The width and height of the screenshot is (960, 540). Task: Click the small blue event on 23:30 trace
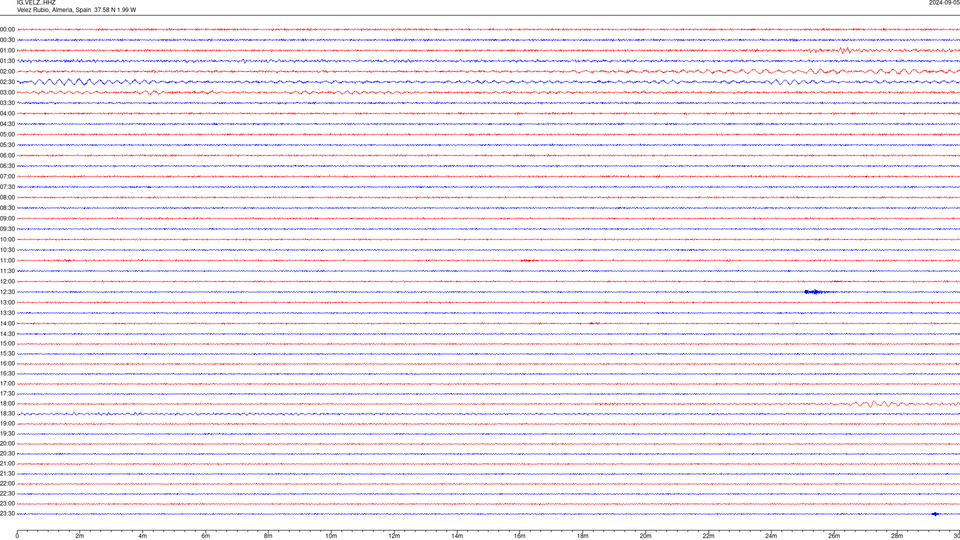tap(935, 514)
